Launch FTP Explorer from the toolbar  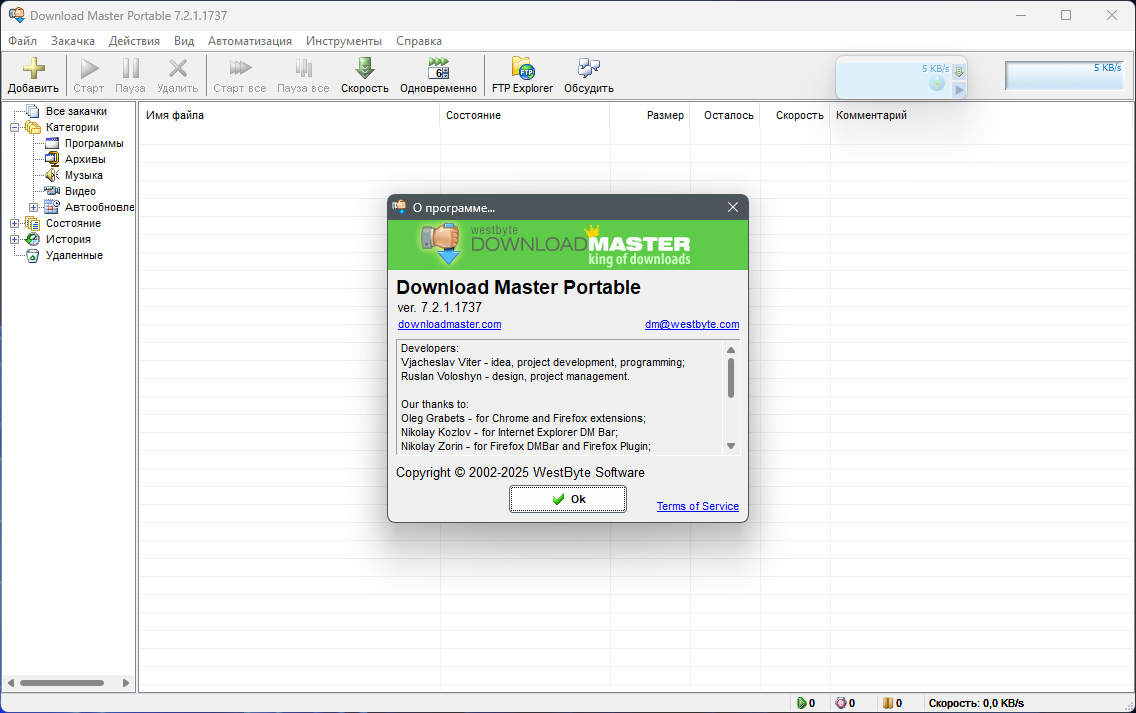(x=522, y=69)
